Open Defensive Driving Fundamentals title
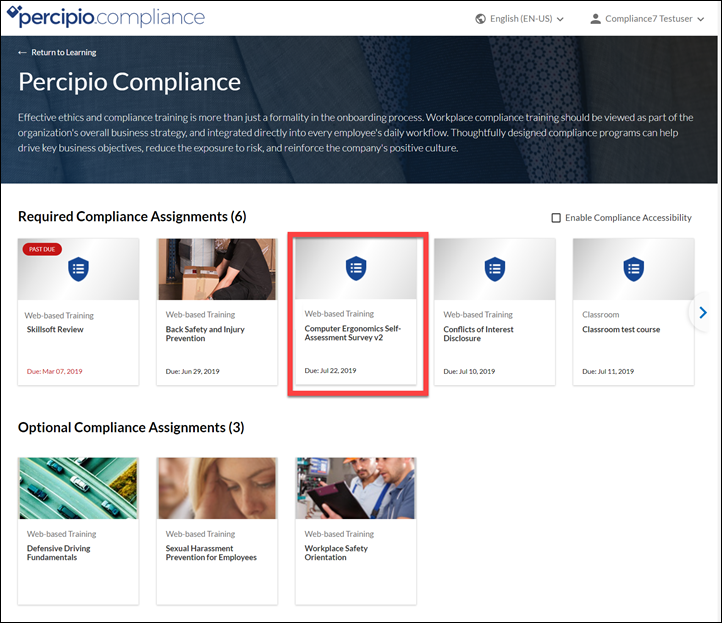This screenshot has height=623, width=722. click(x=58, y=553)
